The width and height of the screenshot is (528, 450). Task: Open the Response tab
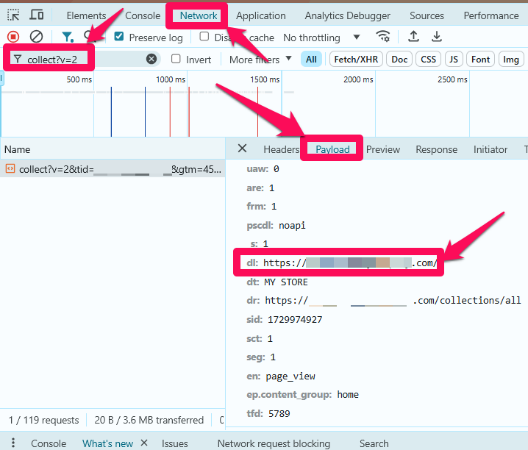coord(436,149)
